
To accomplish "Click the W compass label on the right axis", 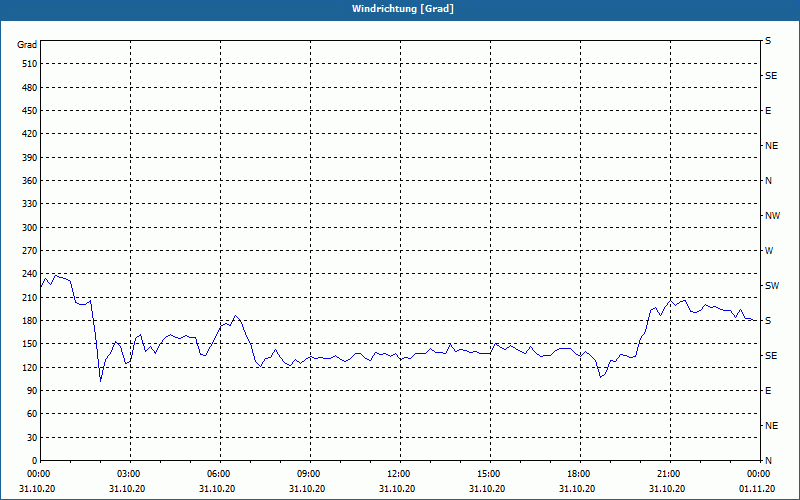I will pos(769,251).
